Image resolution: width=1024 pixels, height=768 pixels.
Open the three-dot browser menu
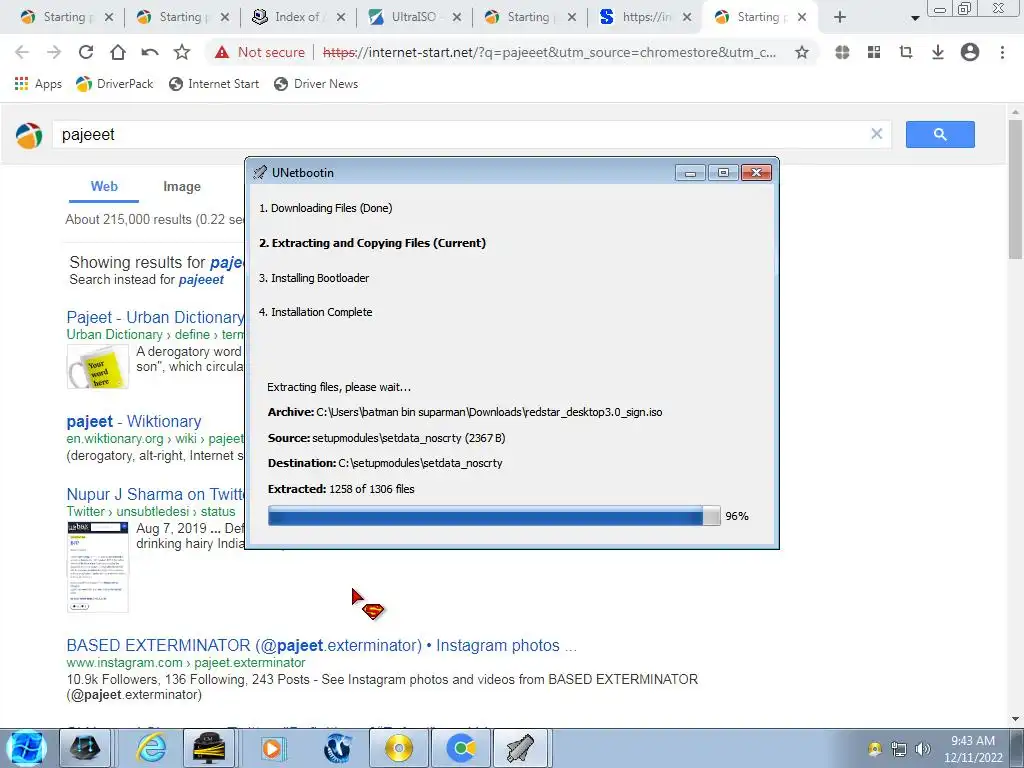[x=1002, y=52]
